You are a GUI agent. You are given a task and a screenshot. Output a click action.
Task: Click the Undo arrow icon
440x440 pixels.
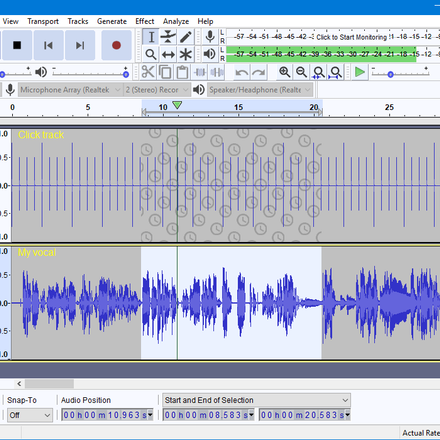coord(241,72)
